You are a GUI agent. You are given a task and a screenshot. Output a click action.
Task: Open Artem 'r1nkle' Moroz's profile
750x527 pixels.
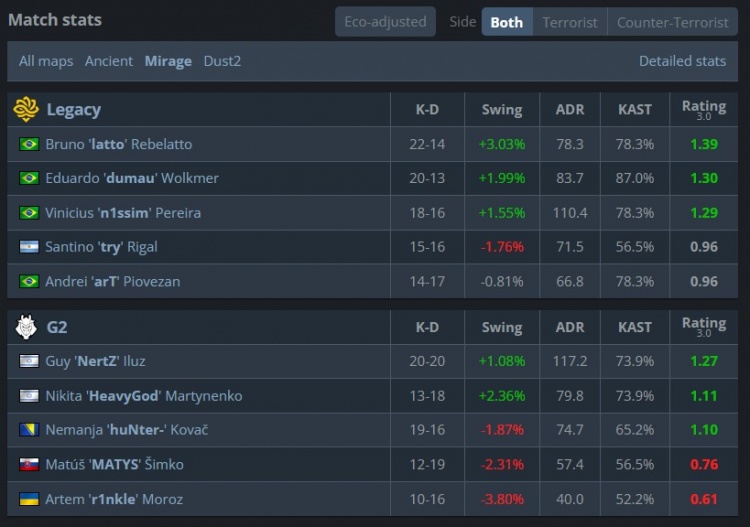114,499
